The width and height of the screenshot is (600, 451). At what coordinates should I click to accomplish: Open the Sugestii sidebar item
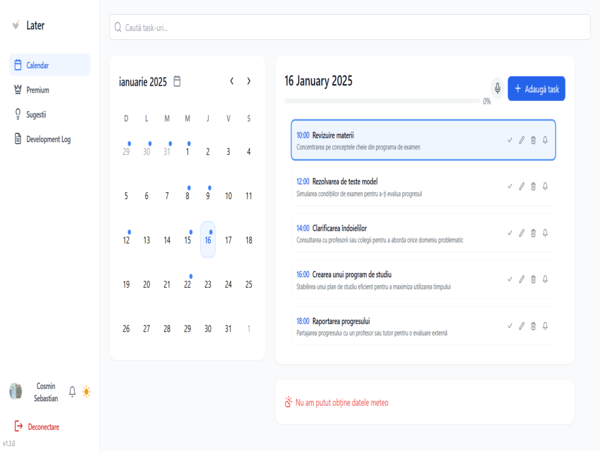point(50,114)
